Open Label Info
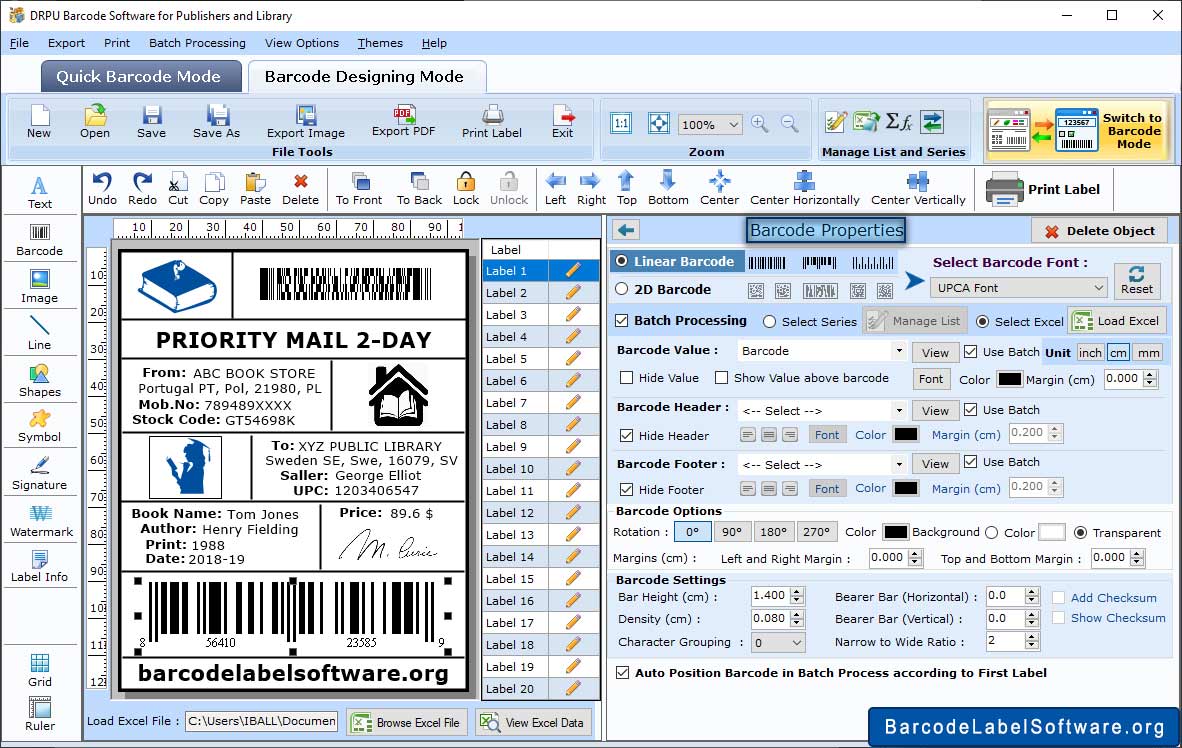This screenshot has height=748, width=1182. pos(39,566)
